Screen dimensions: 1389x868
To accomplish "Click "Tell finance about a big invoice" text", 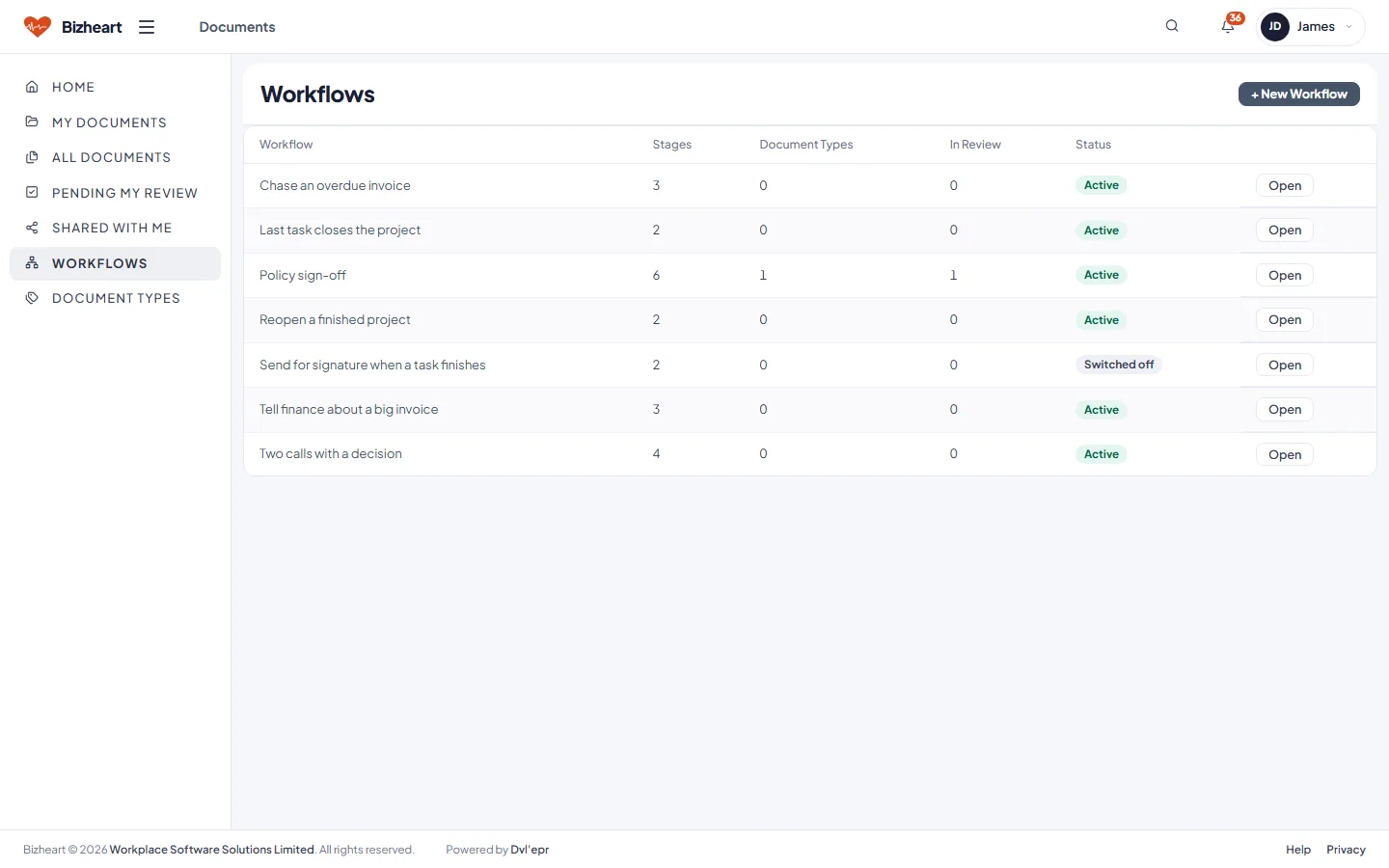I will pyautogui.click(x=348, y=410).
